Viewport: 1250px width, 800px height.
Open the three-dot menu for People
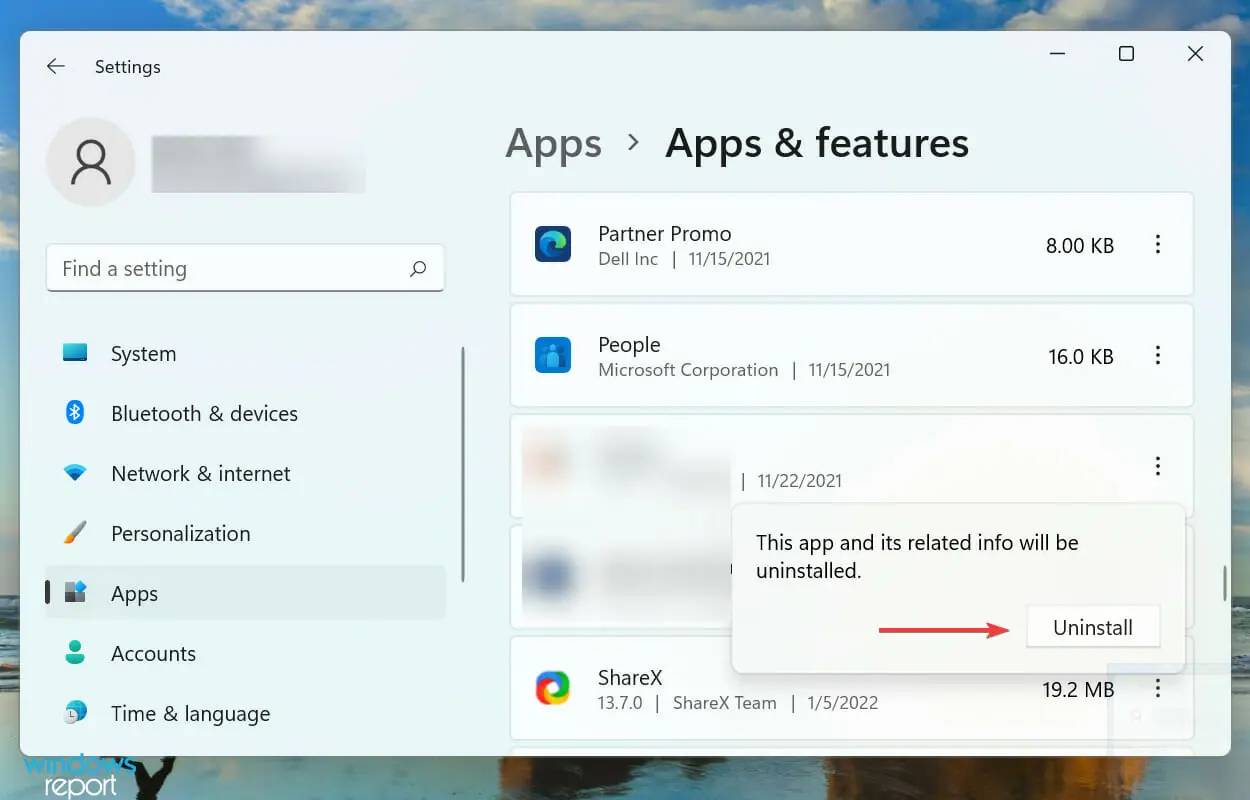[1158, 355]
